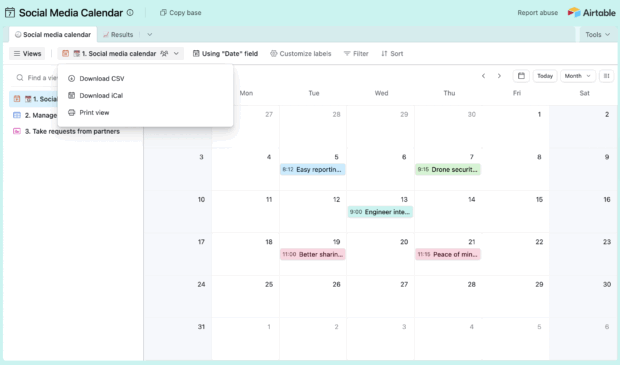Open the Filter control
This screenshot has width=620, height=365.
[356, 53]
